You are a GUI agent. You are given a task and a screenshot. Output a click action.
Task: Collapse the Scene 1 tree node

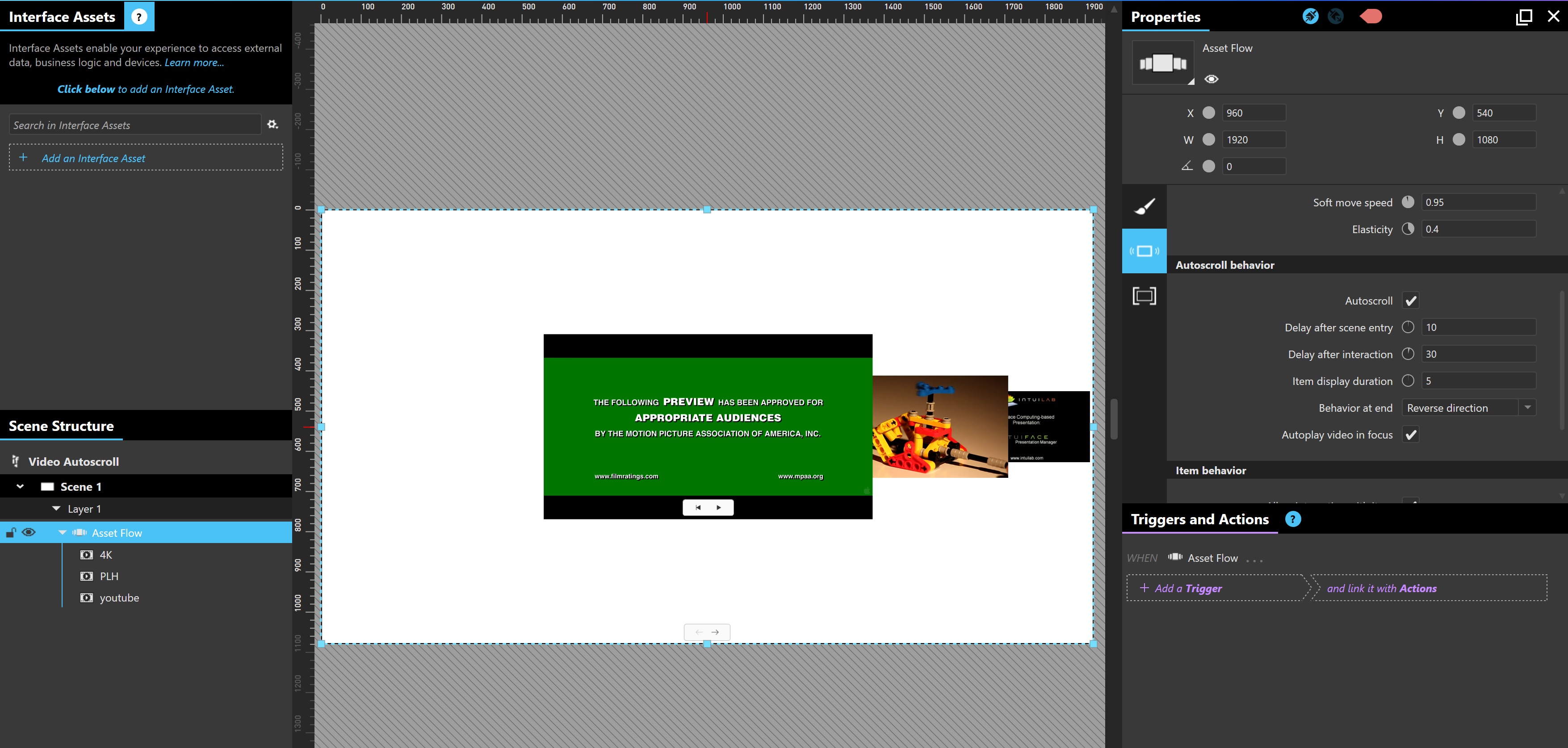pyautogui.click(x=20, y=486)
